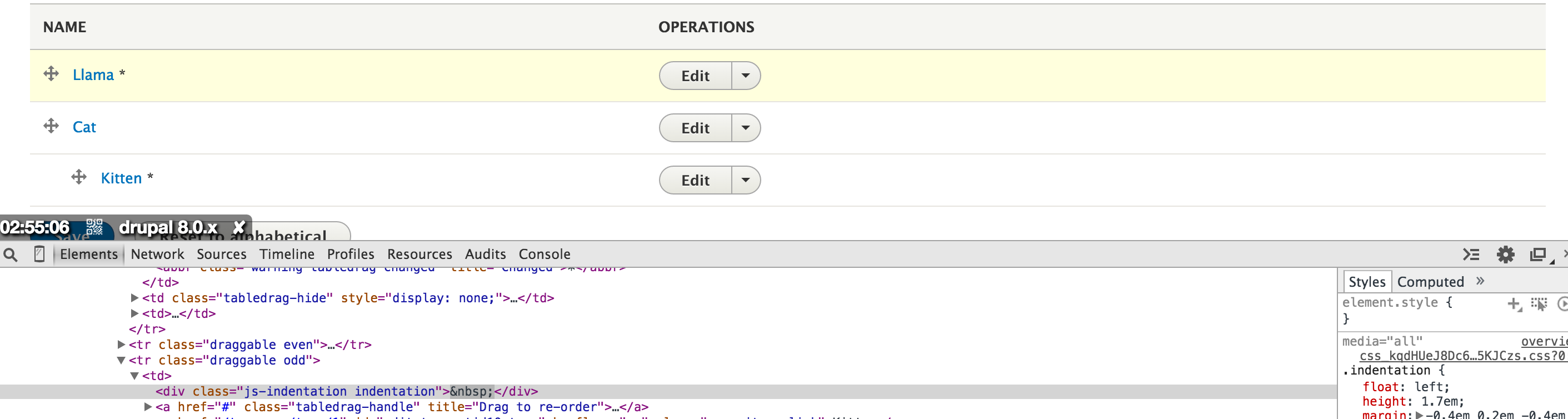Switch to the Timeline tab

(x=287, y=254)
